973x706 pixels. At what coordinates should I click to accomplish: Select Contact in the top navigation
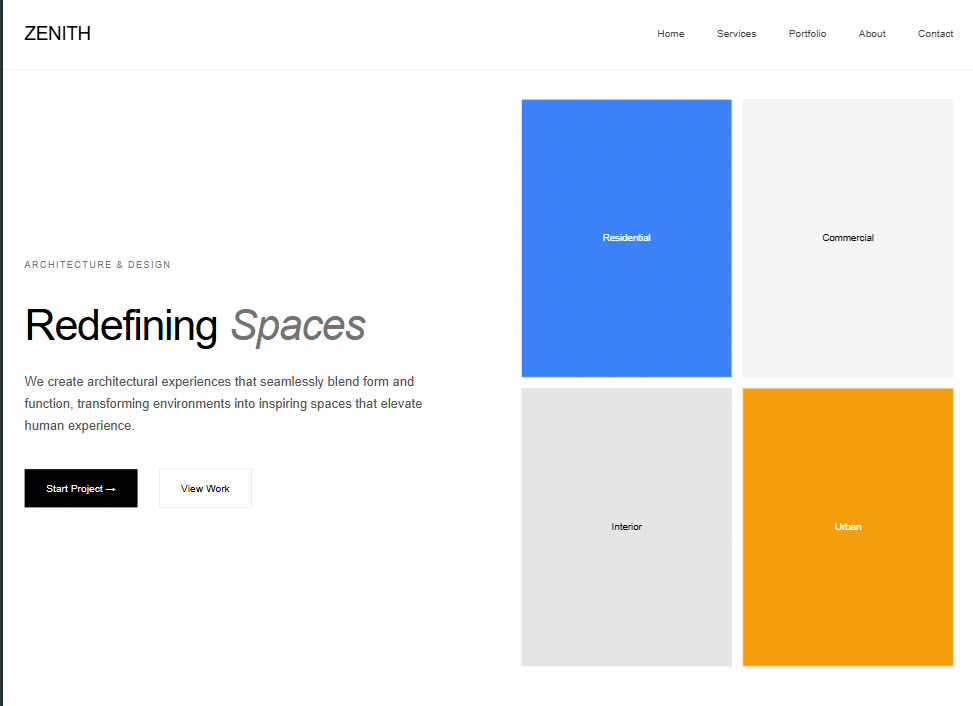point(935,34)
